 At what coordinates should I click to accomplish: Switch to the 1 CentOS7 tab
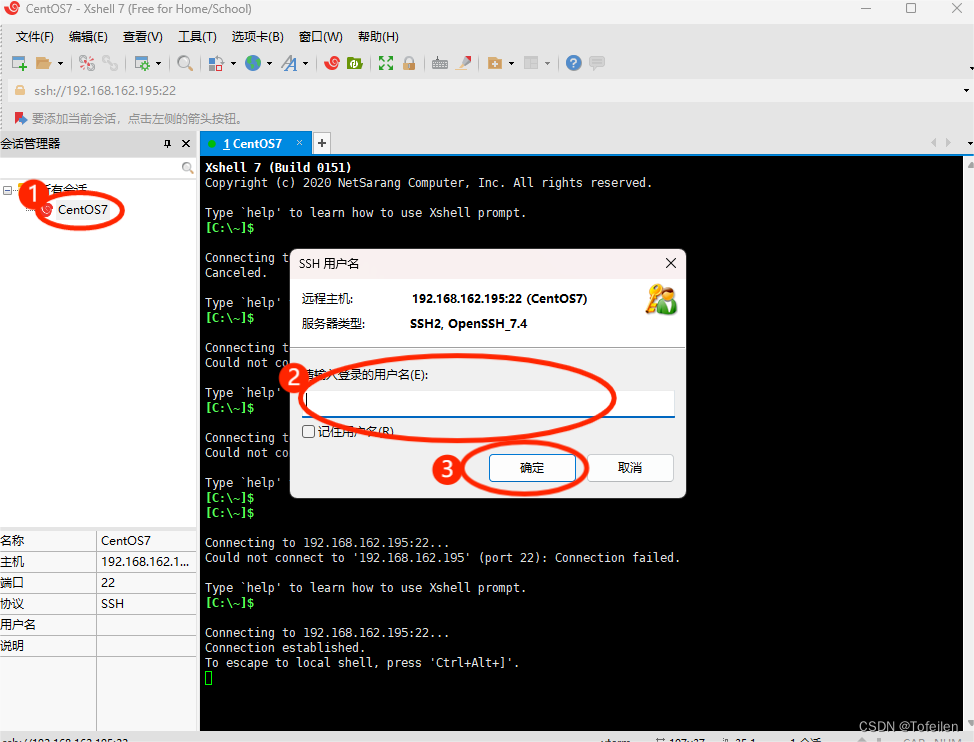[252, 143]
